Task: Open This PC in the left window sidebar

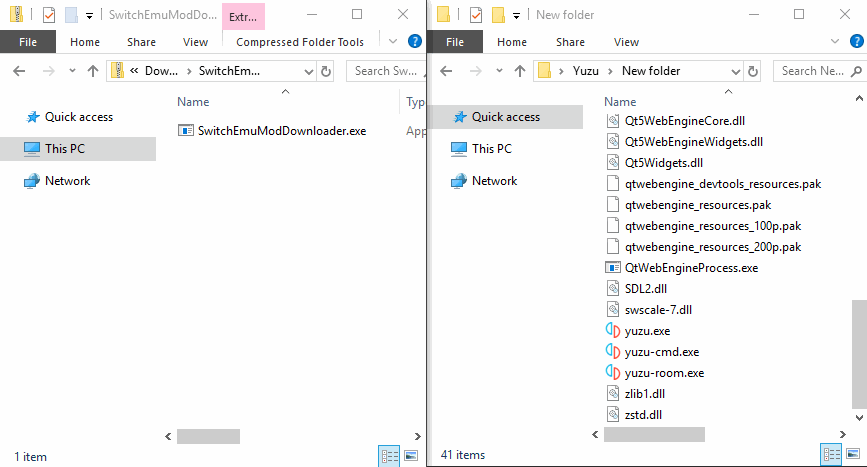Action: coord(65,149)
